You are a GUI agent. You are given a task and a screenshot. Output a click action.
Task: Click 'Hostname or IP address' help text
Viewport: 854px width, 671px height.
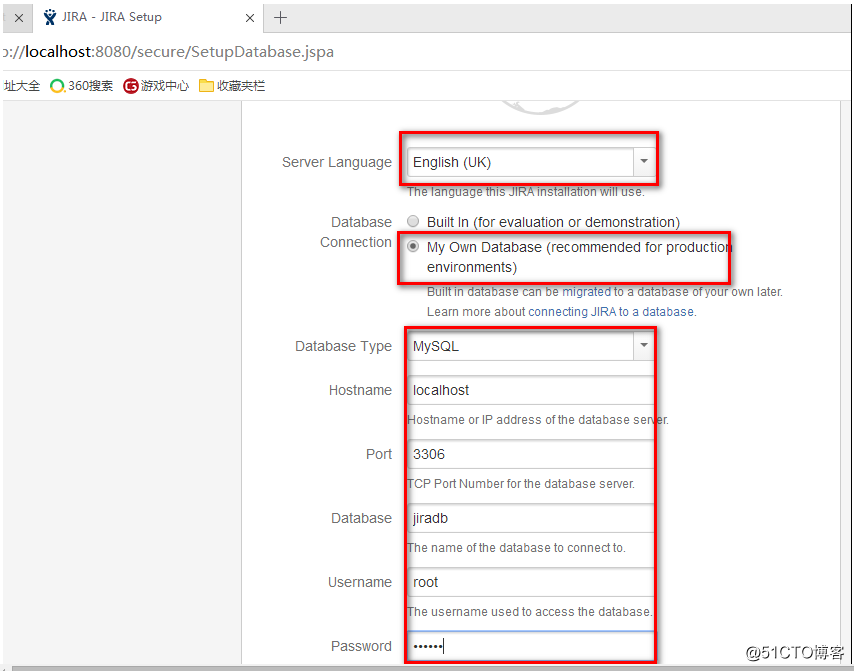(x=538, y=420)
